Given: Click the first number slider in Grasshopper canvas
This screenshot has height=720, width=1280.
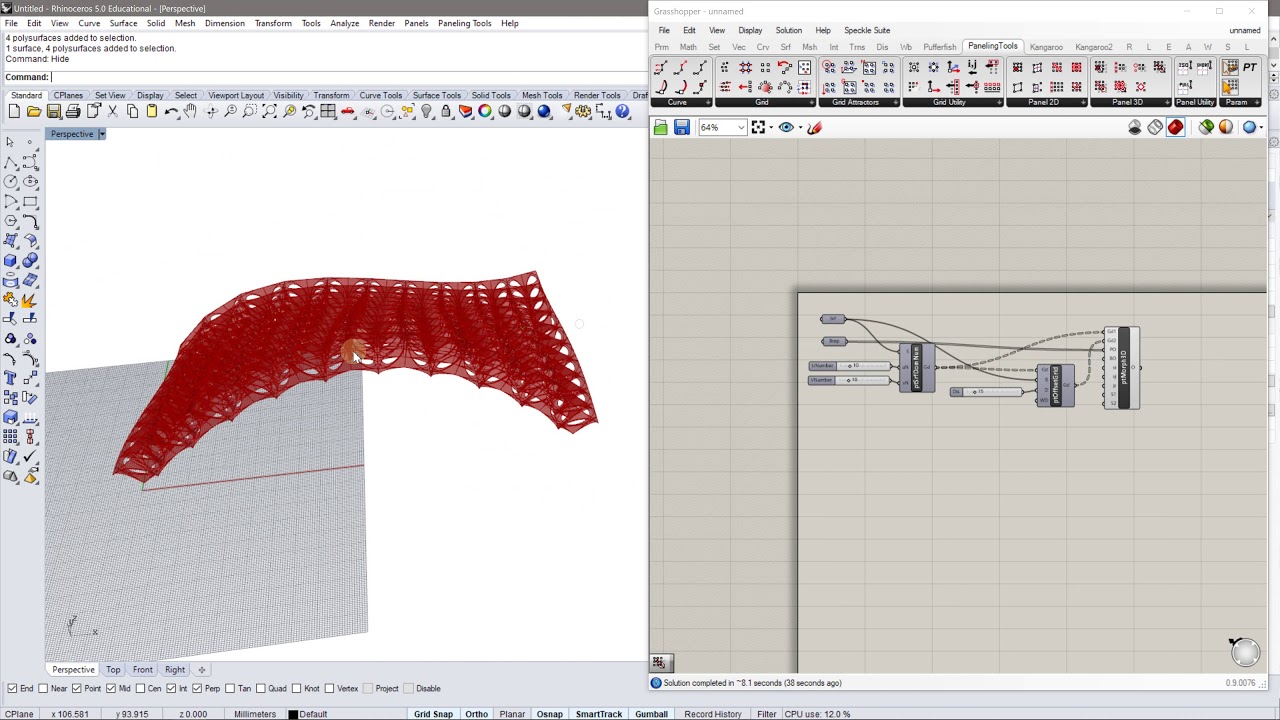Looking at the screenshot, I should click(850, 366).
